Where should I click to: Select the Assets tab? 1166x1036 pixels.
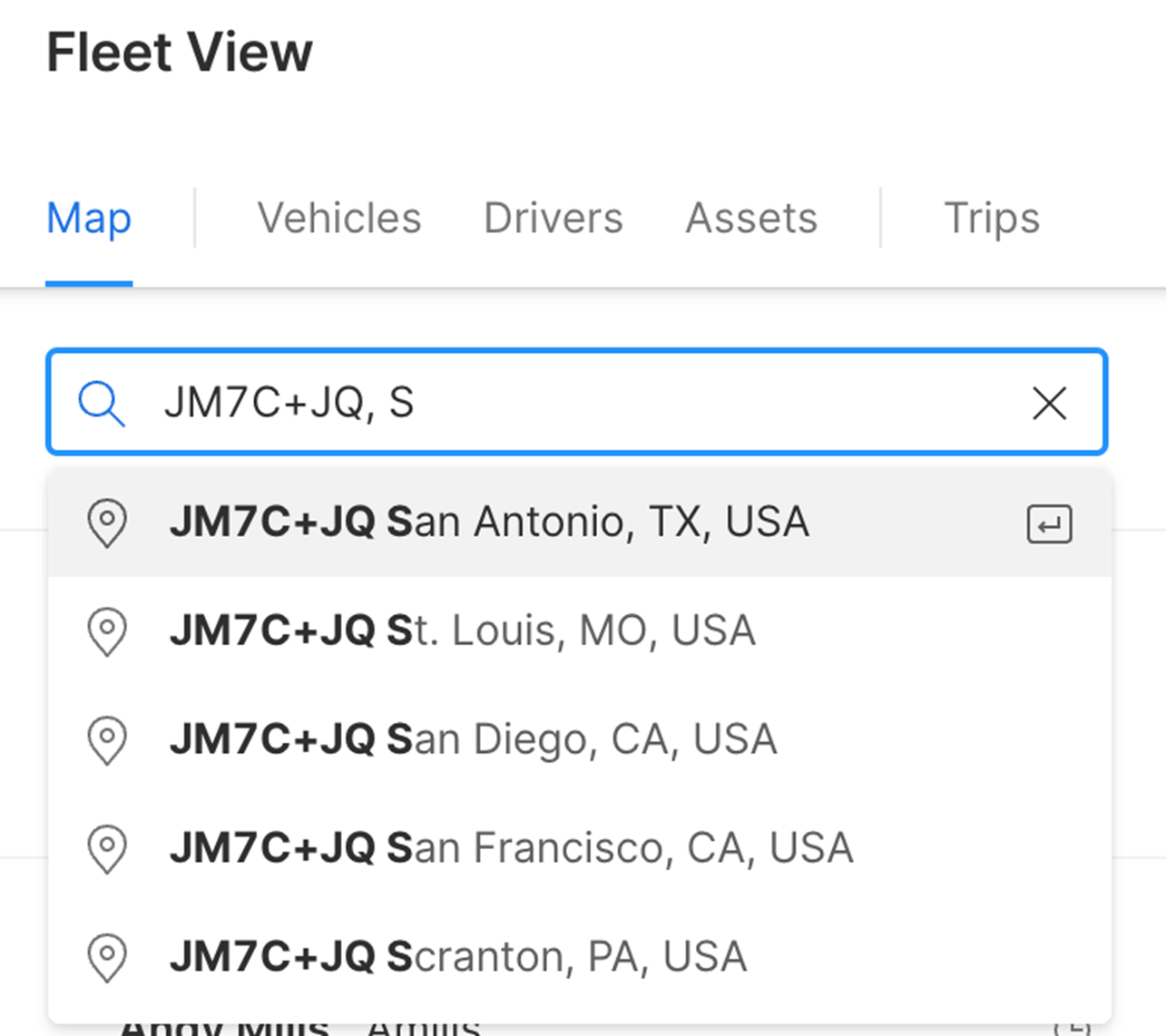click(751, 219)
